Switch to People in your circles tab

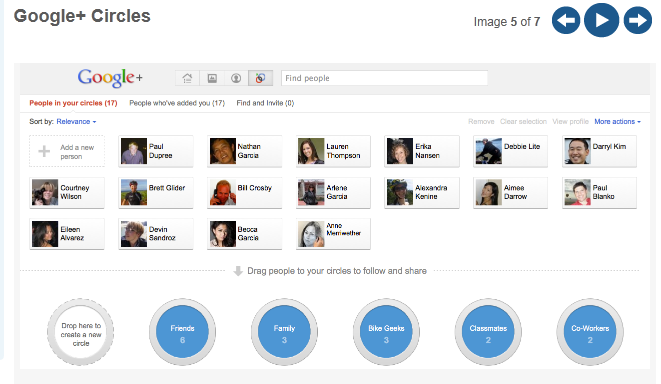73,103
